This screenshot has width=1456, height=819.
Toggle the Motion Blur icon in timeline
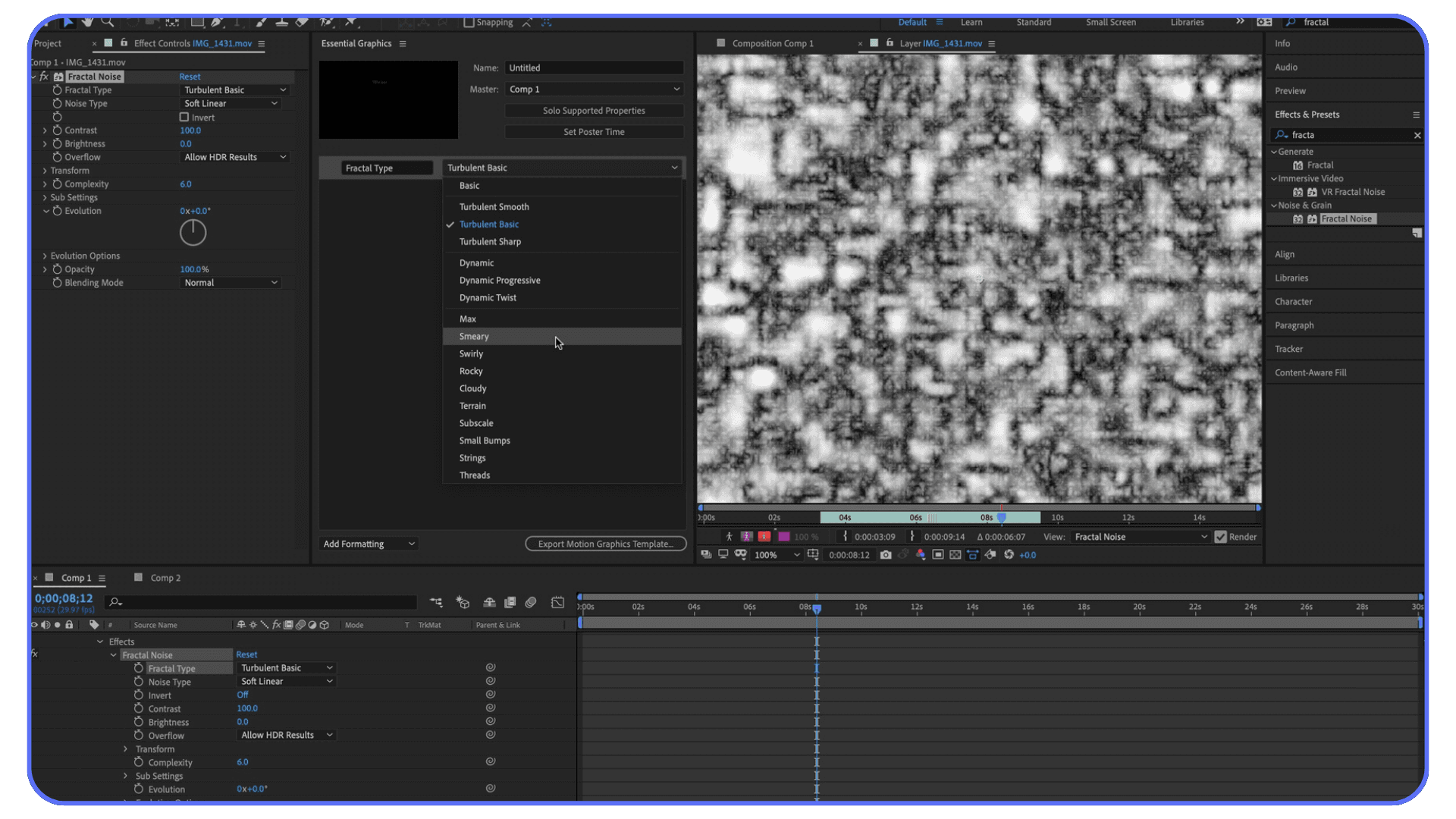(x=531, y=602)
